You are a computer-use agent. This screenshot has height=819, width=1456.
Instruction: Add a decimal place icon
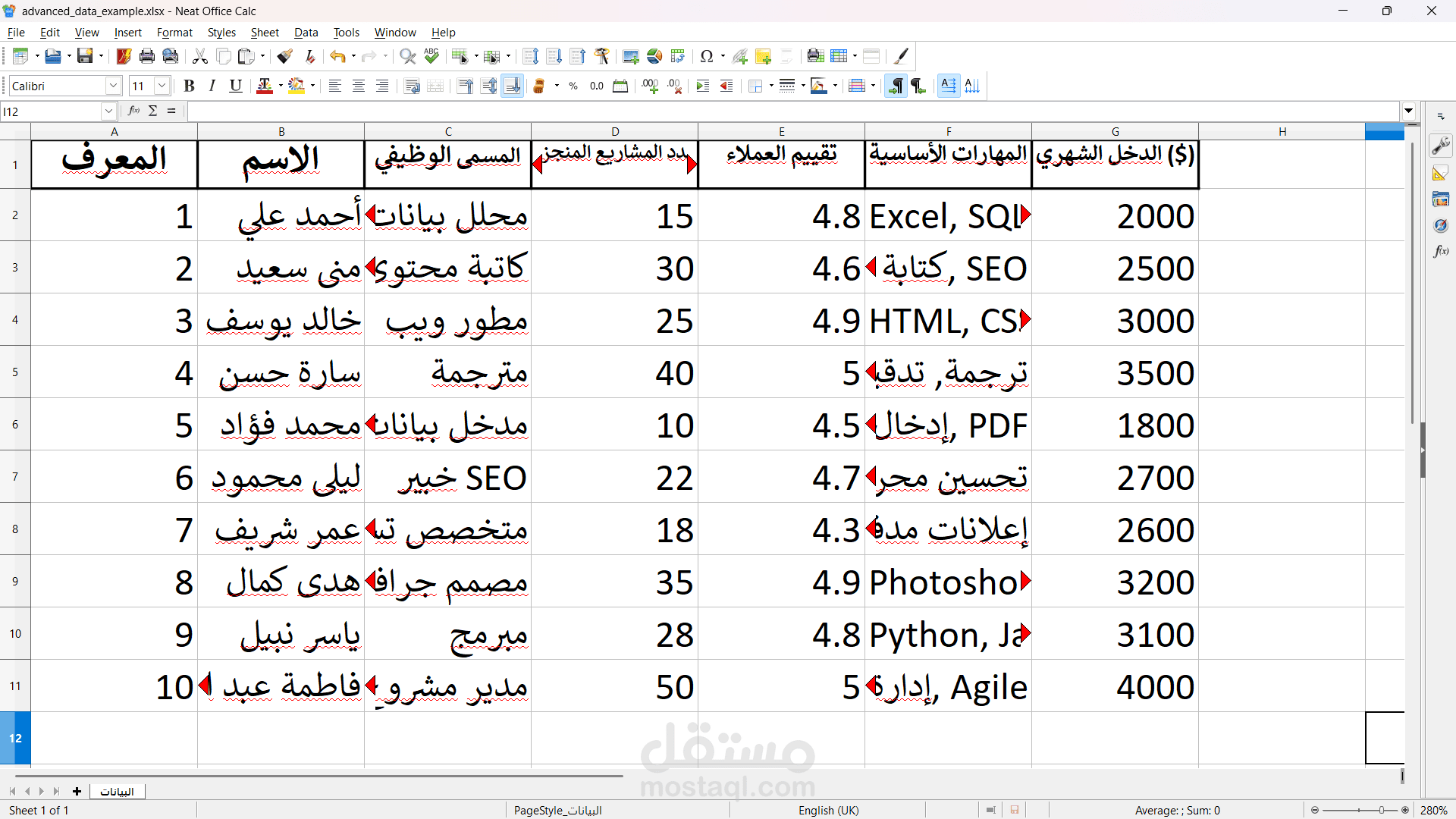[x=650, y=86]
